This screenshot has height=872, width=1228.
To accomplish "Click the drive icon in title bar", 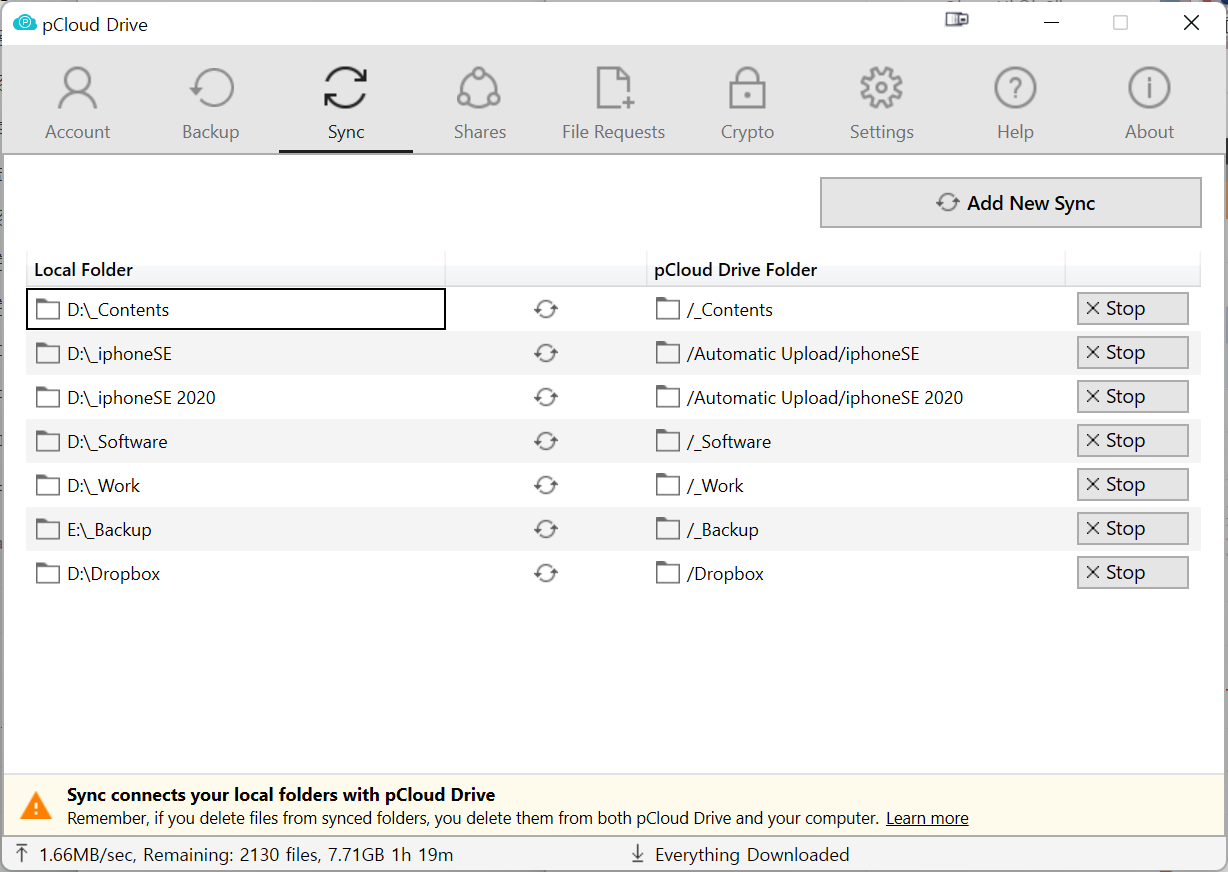I will (x=957, y=20).
